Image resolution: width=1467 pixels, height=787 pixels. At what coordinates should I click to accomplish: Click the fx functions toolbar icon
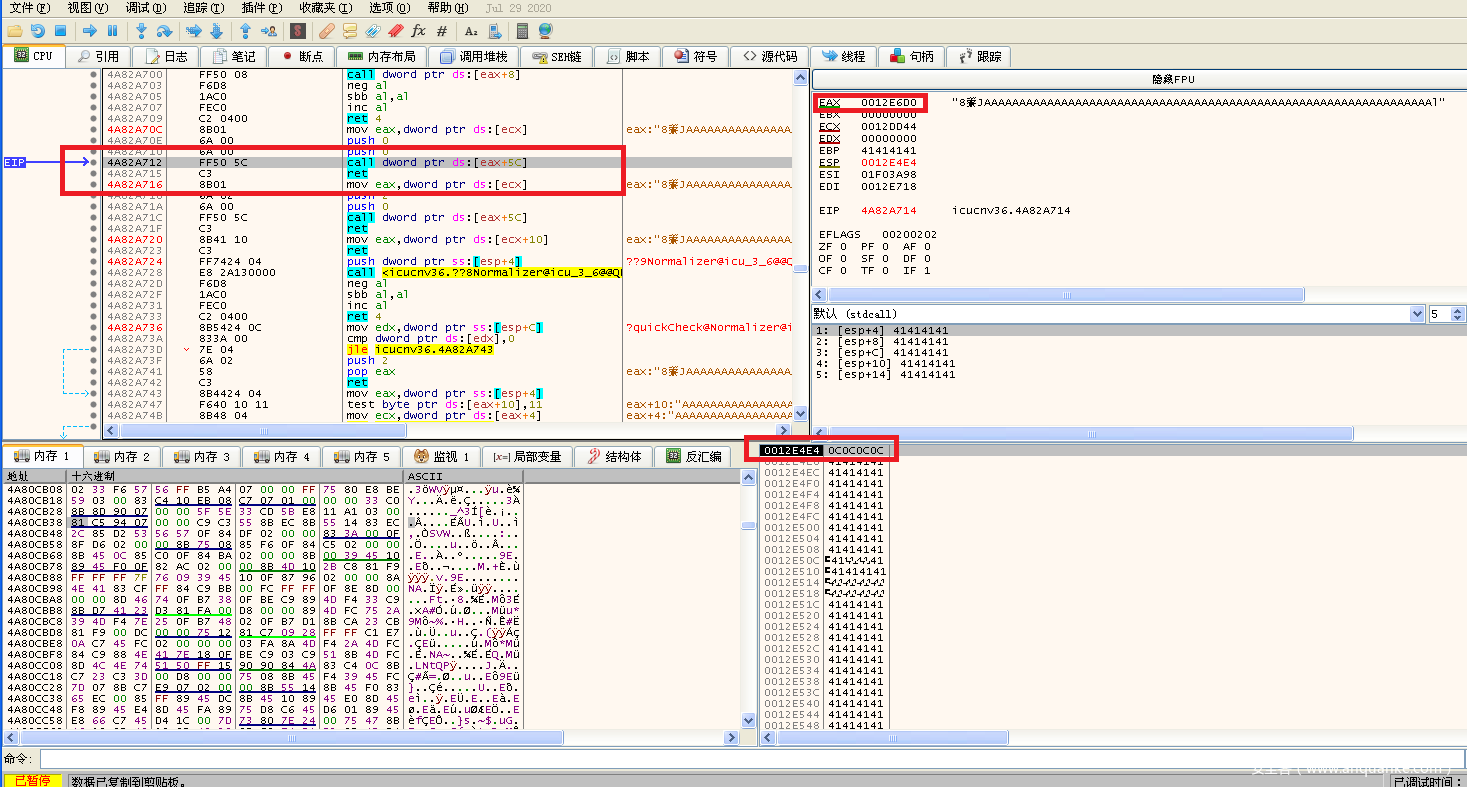(418, 31)
